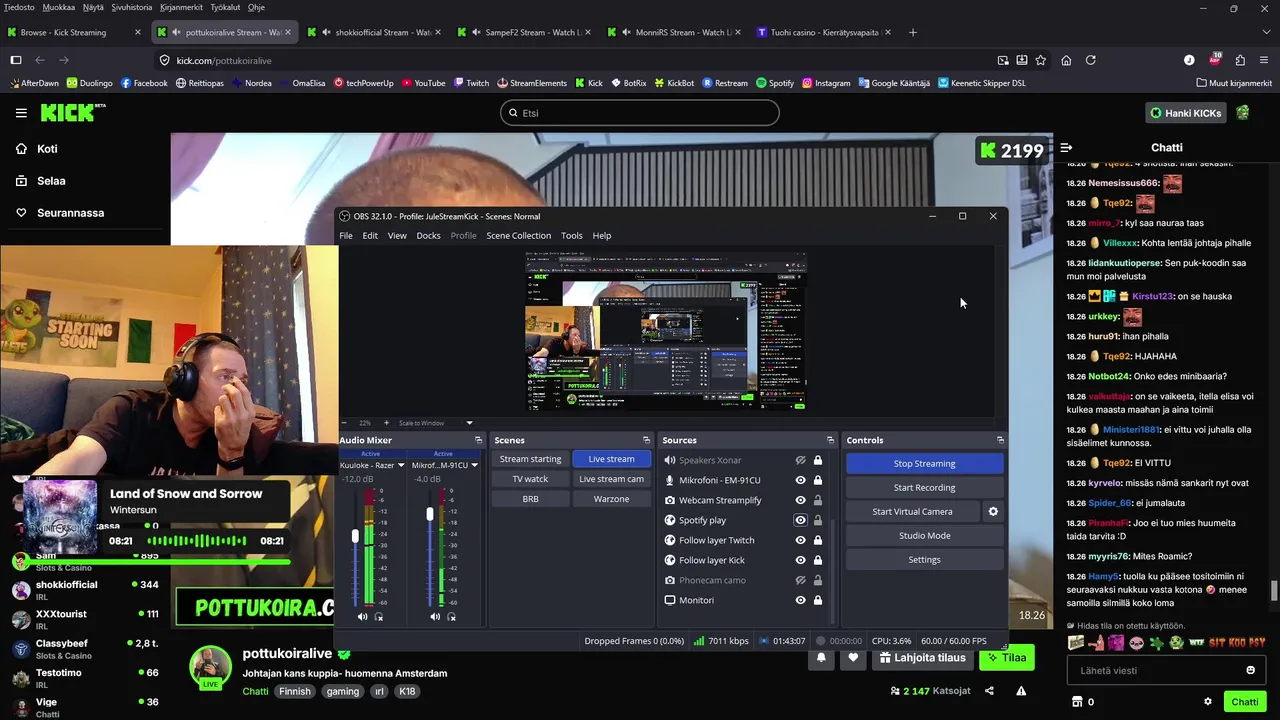Open virtual camera settings gear
Screen dimensions: 1280x720
coord(993,511)
